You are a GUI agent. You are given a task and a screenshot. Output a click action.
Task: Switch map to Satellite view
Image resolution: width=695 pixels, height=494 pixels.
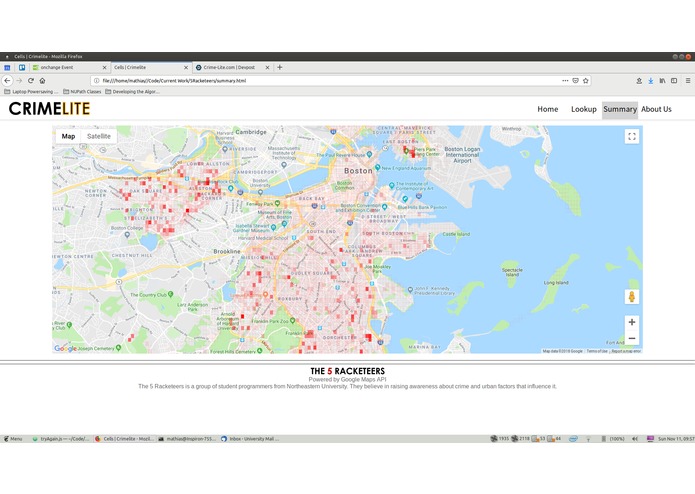98,136
